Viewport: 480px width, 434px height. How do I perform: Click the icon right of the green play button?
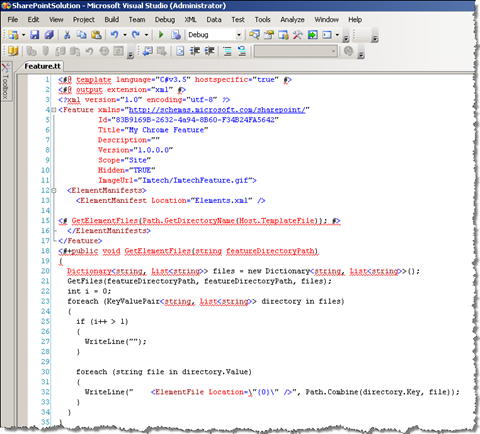[176, 35]
